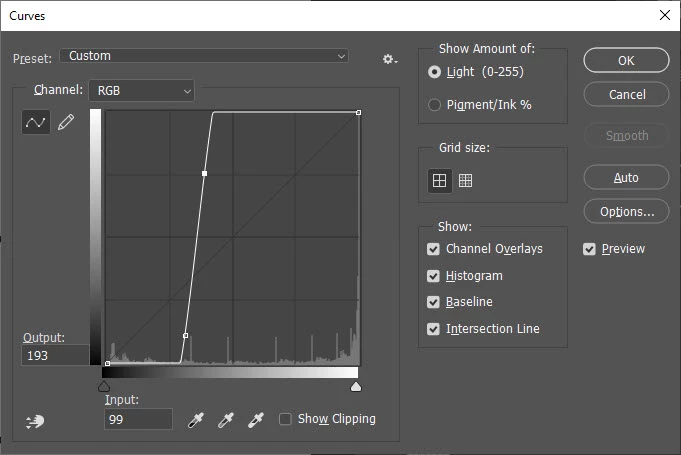Viewport: 681px width, 455px height.
Task: Click the Output value field showing 193
Action: pyautogui.click(x=55, y=355)
